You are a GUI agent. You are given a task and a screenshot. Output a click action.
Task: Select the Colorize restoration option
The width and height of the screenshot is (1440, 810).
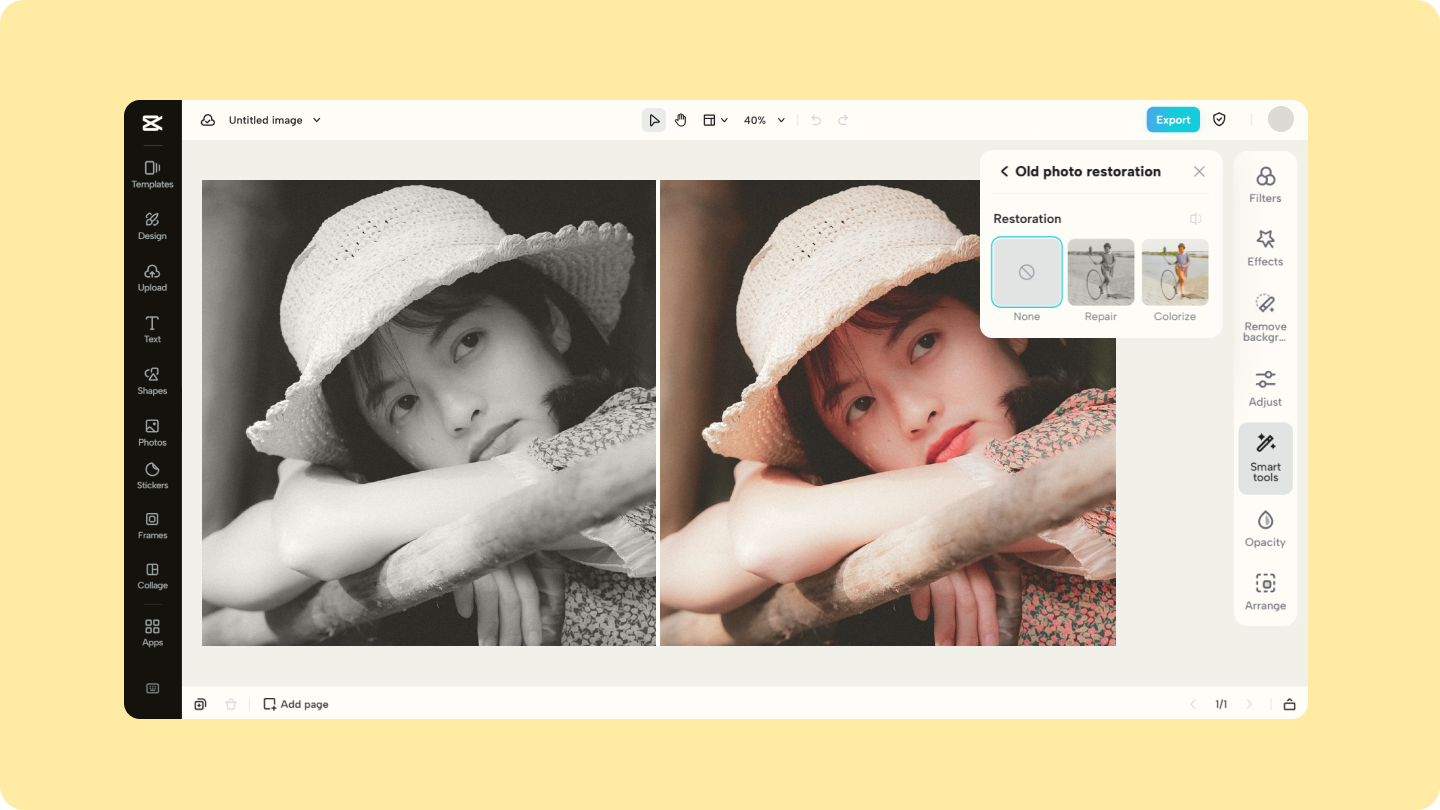(x=1174, y=271)
